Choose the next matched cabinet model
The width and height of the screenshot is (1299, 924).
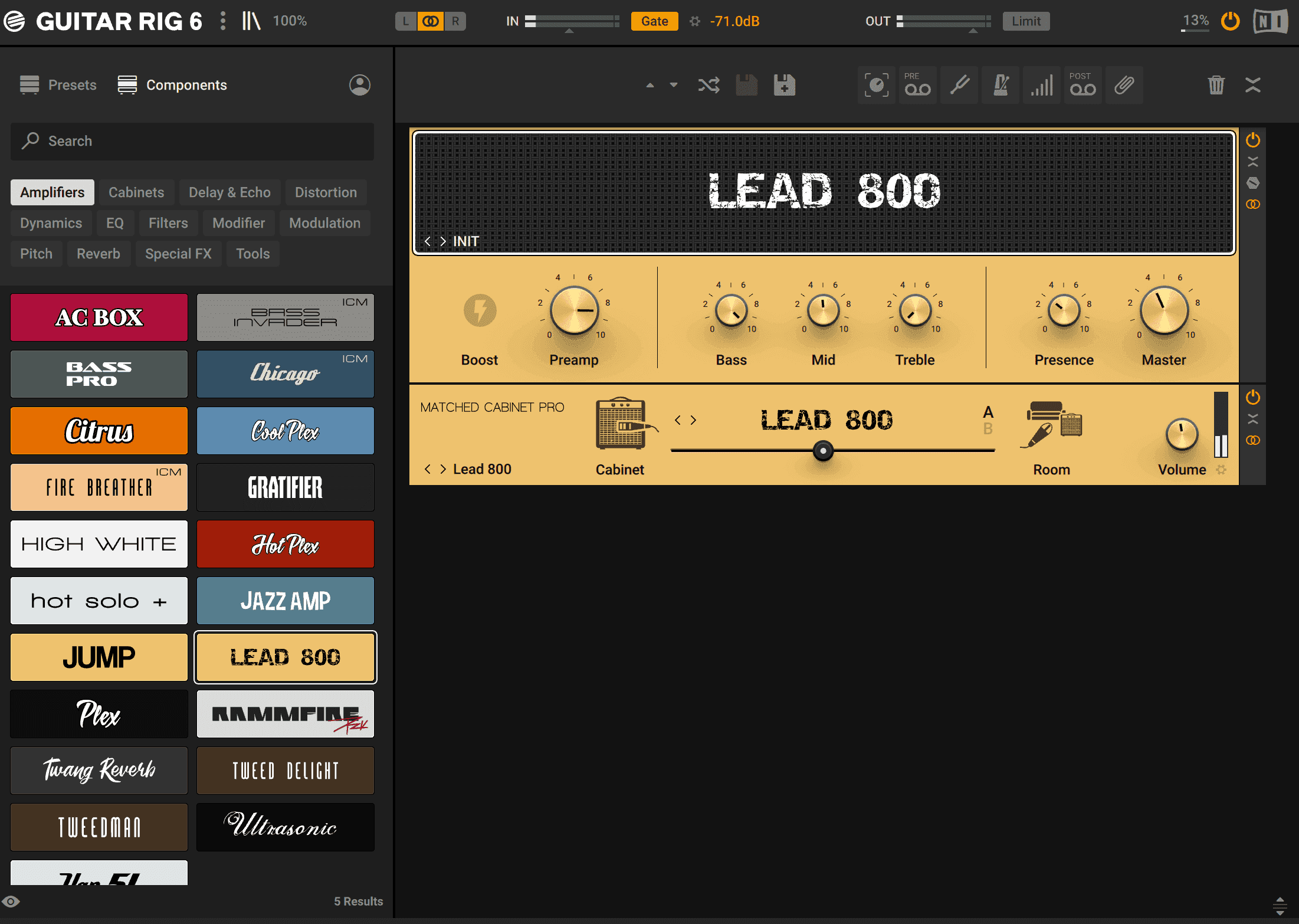[x=694, y=420]
